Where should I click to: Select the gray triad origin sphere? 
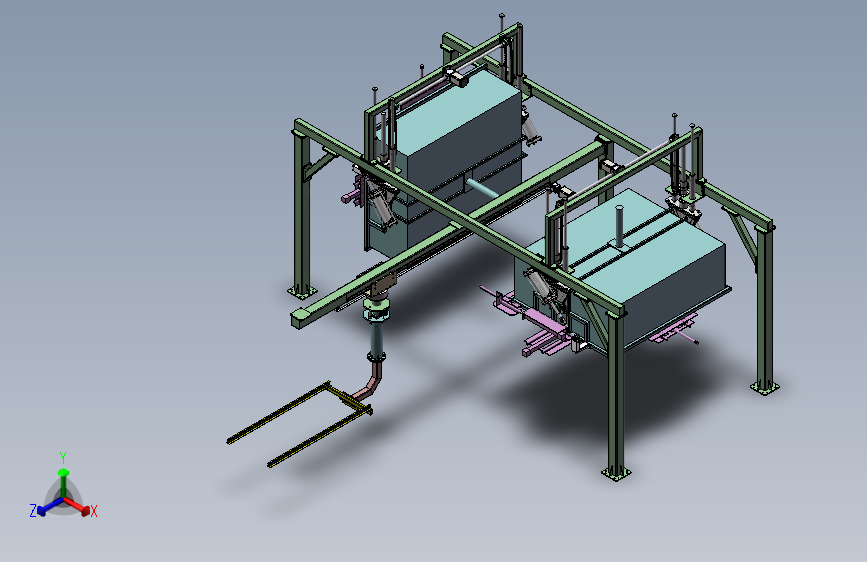(64, 498)
